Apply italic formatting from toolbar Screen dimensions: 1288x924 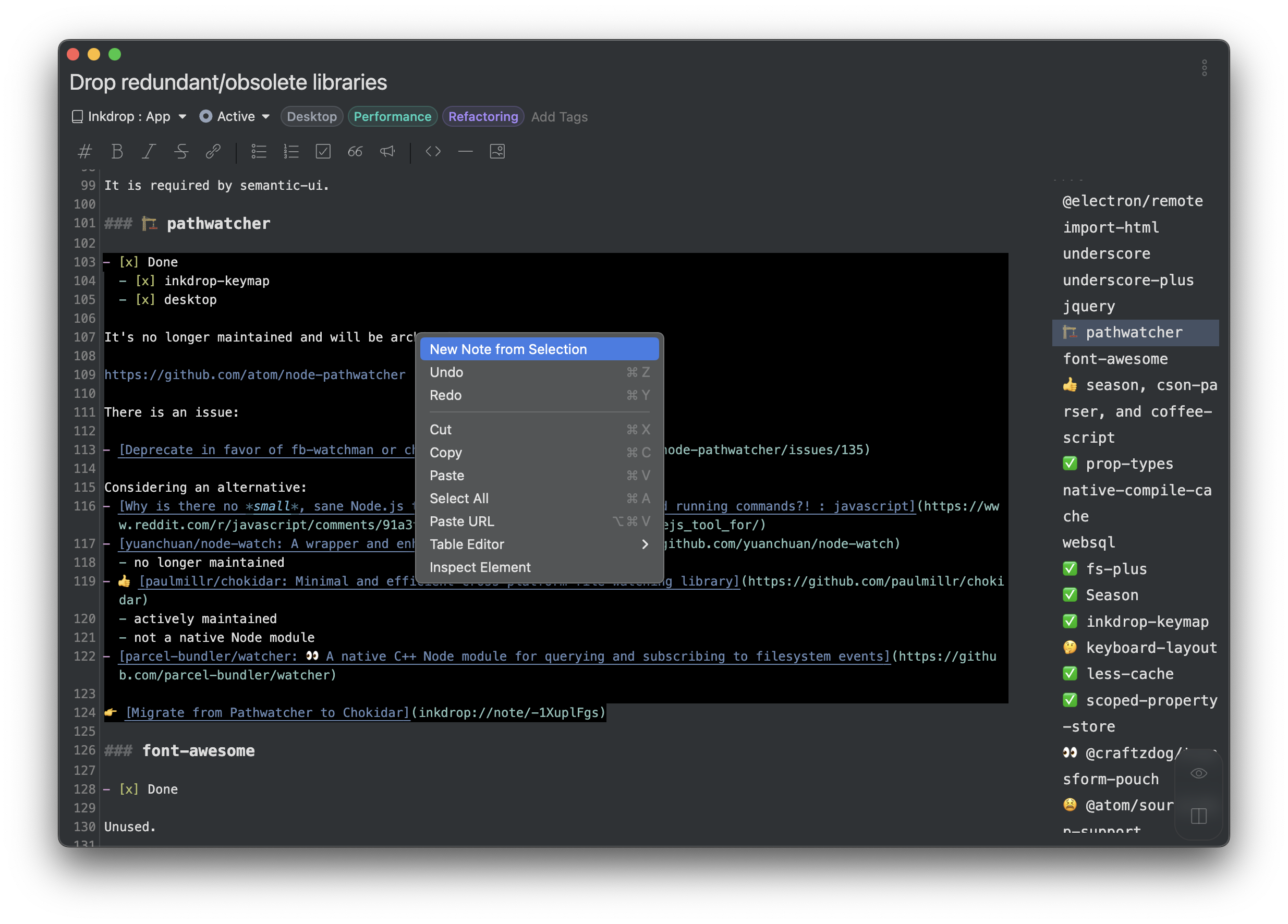pyautogui.click(x=149, y=152)
